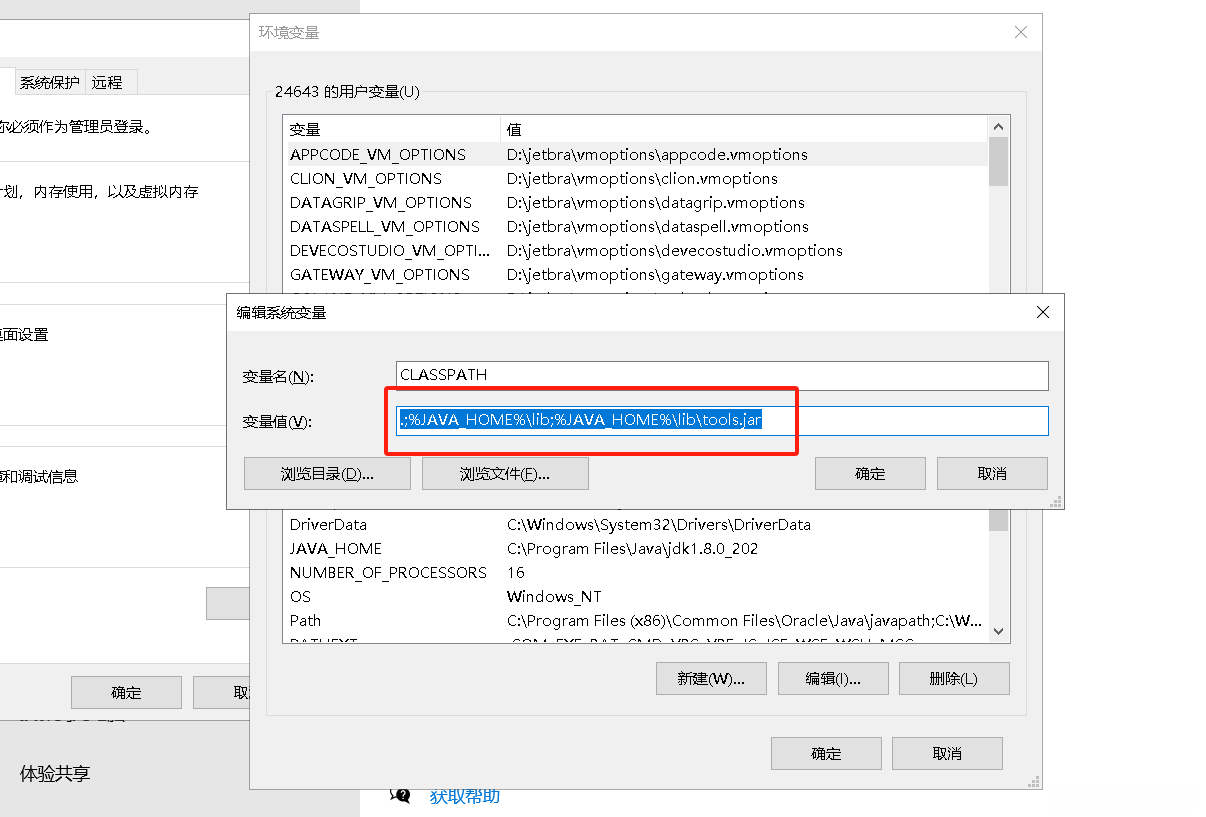
Task: Select the Path system variable row
Action: (635, 620)
